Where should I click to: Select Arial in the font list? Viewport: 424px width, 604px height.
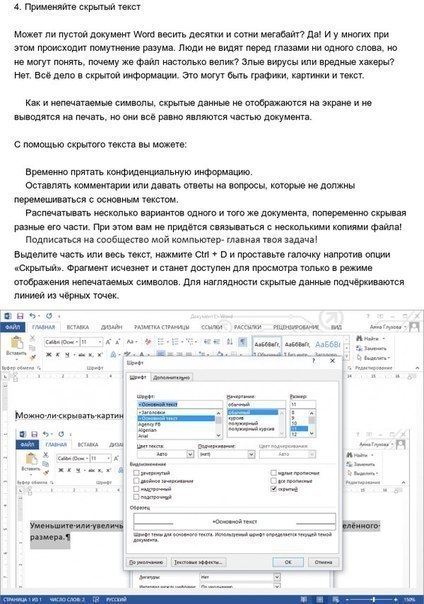click(x=143, y=436)
